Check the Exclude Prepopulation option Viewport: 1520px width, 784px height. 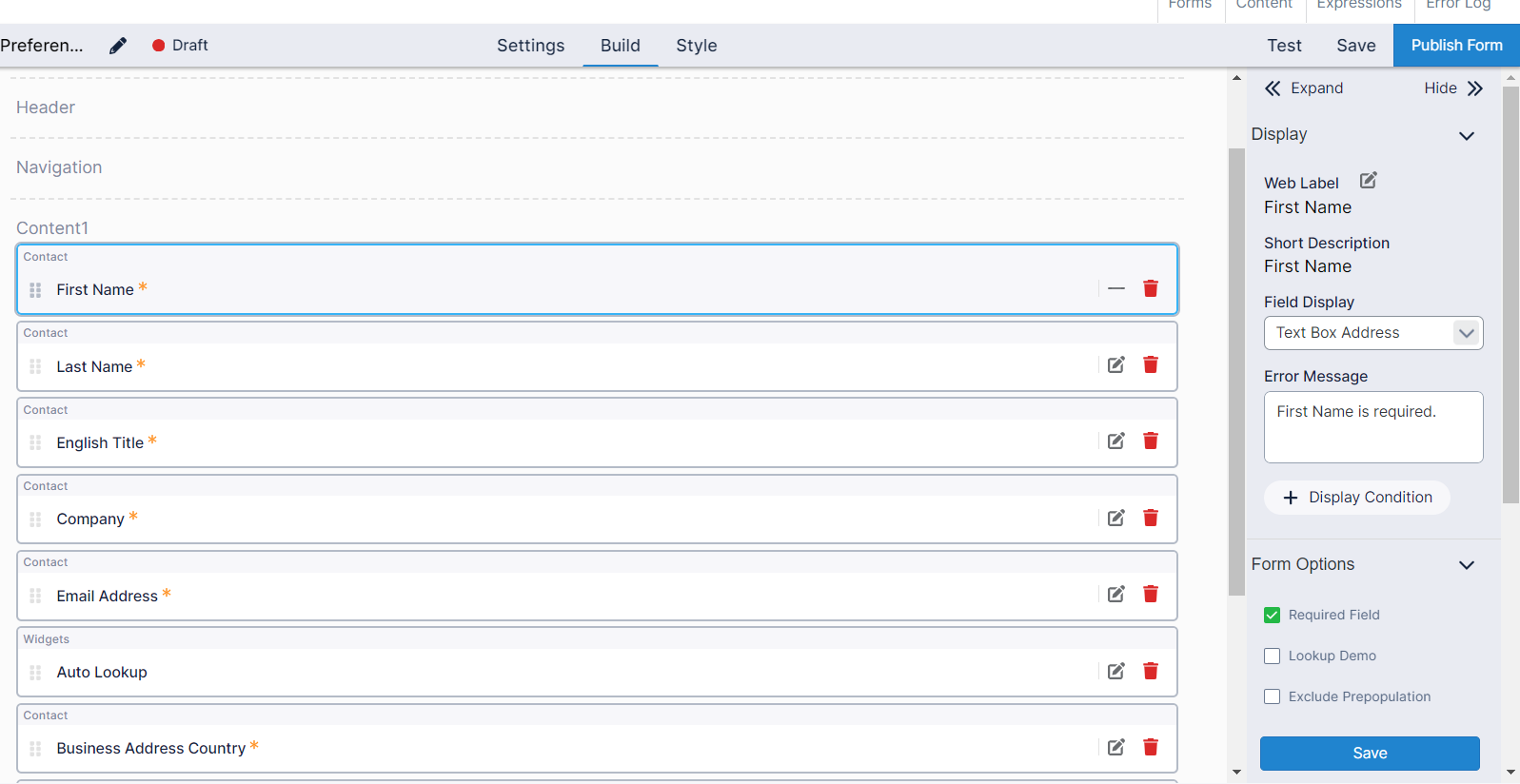click(1272, 697)
